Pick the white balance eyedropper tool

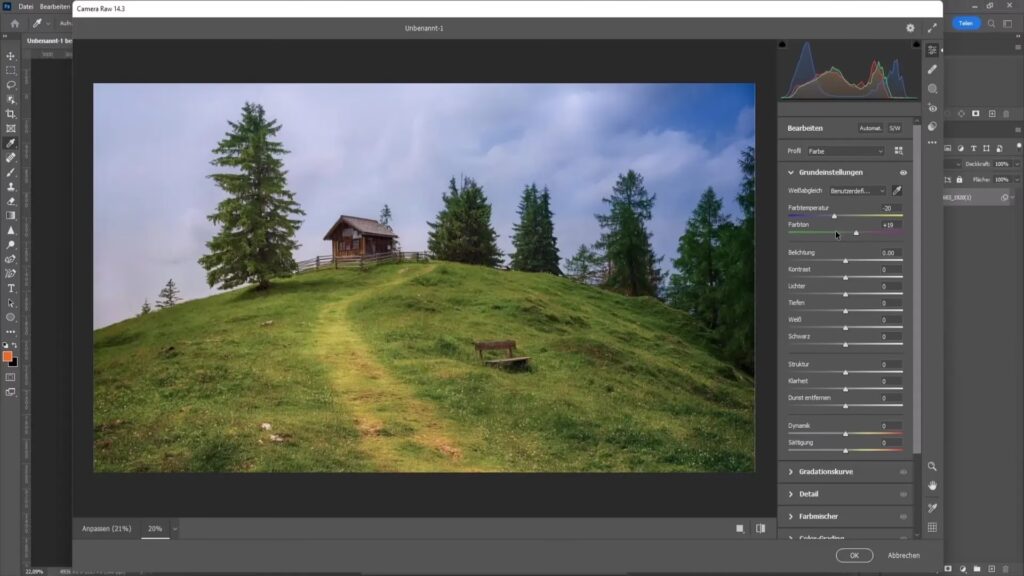[897, 190]
